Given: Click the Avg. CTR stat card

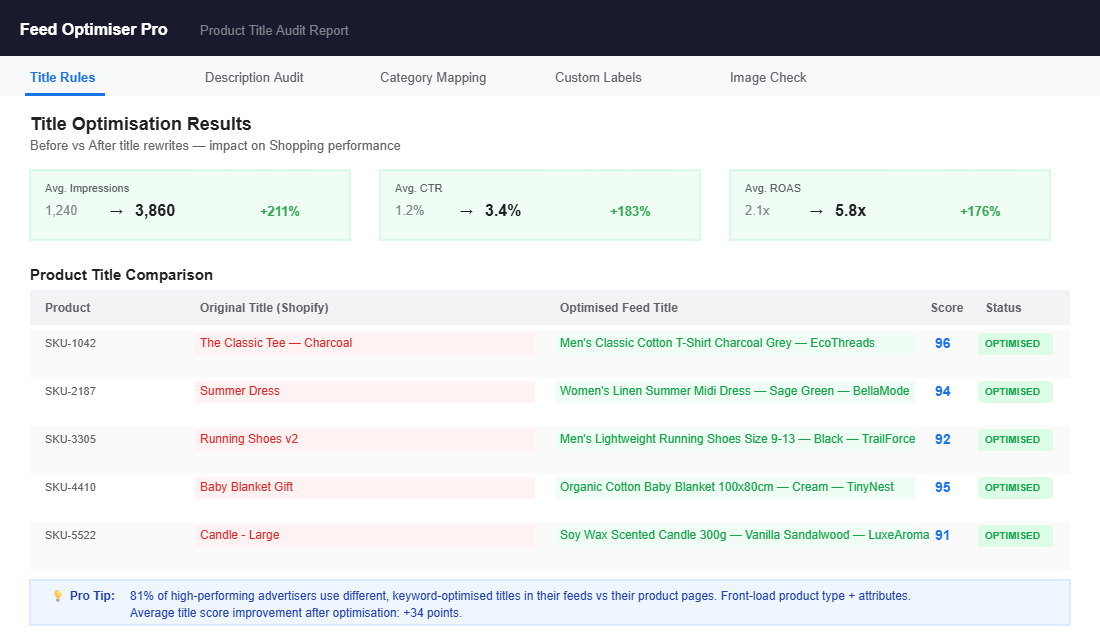Looking at the screenshot, I should pyautogui.click(x=540, y=204).
